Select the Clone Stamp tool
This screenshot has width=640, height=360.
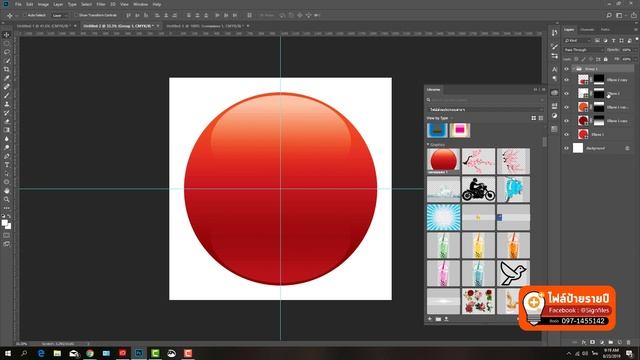[x=7, y=104]
